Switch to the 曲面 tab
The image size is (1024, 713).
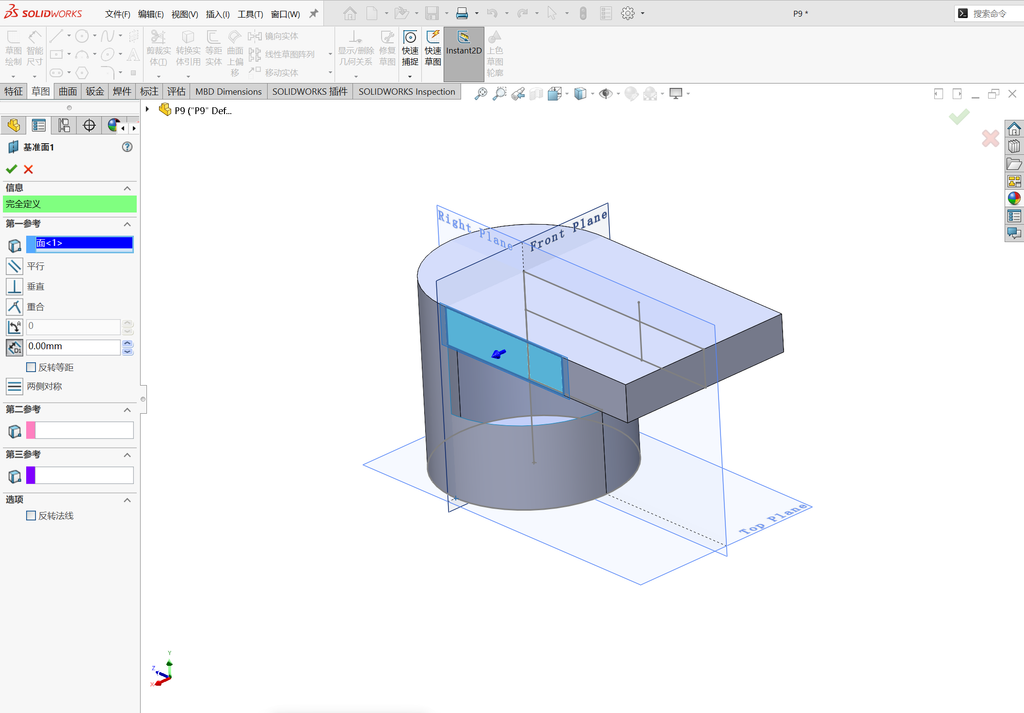[68, 91]
